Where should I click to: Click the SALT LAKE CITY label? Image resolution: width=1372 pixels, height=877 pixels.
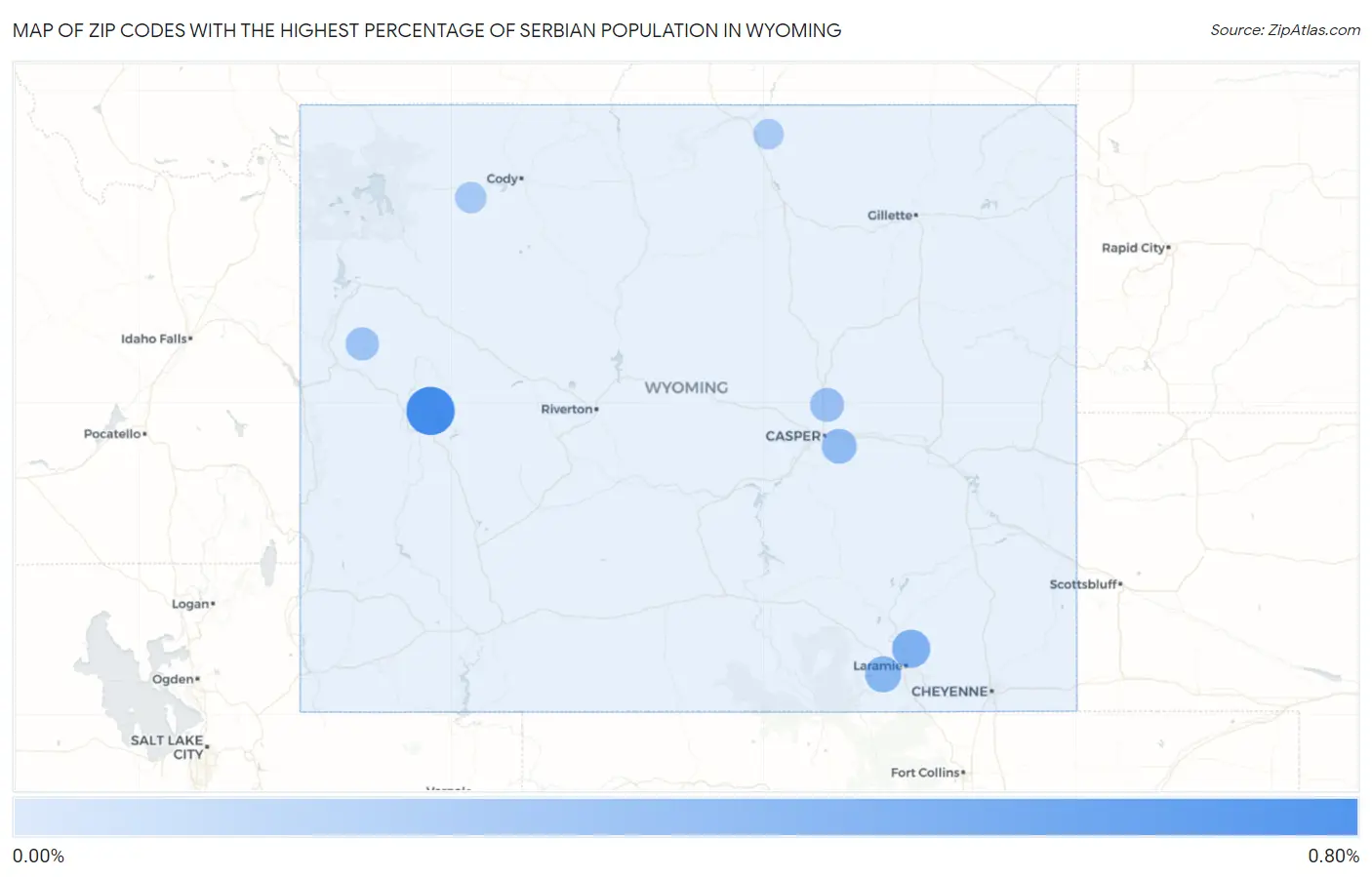point(168,747)
